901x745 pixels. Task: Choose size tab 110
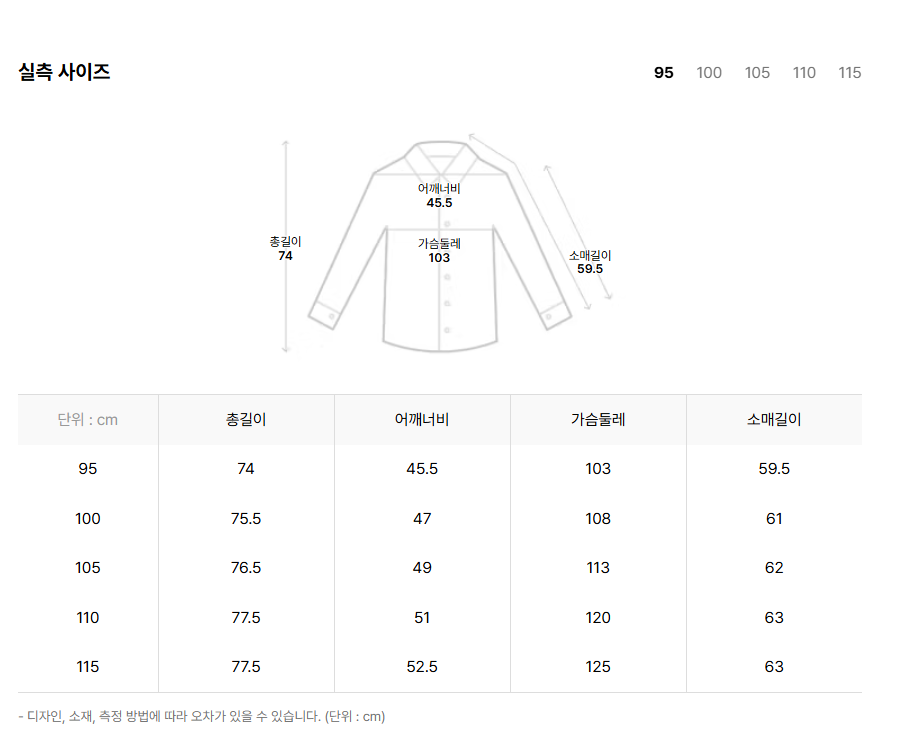click(x=804, y=73)
